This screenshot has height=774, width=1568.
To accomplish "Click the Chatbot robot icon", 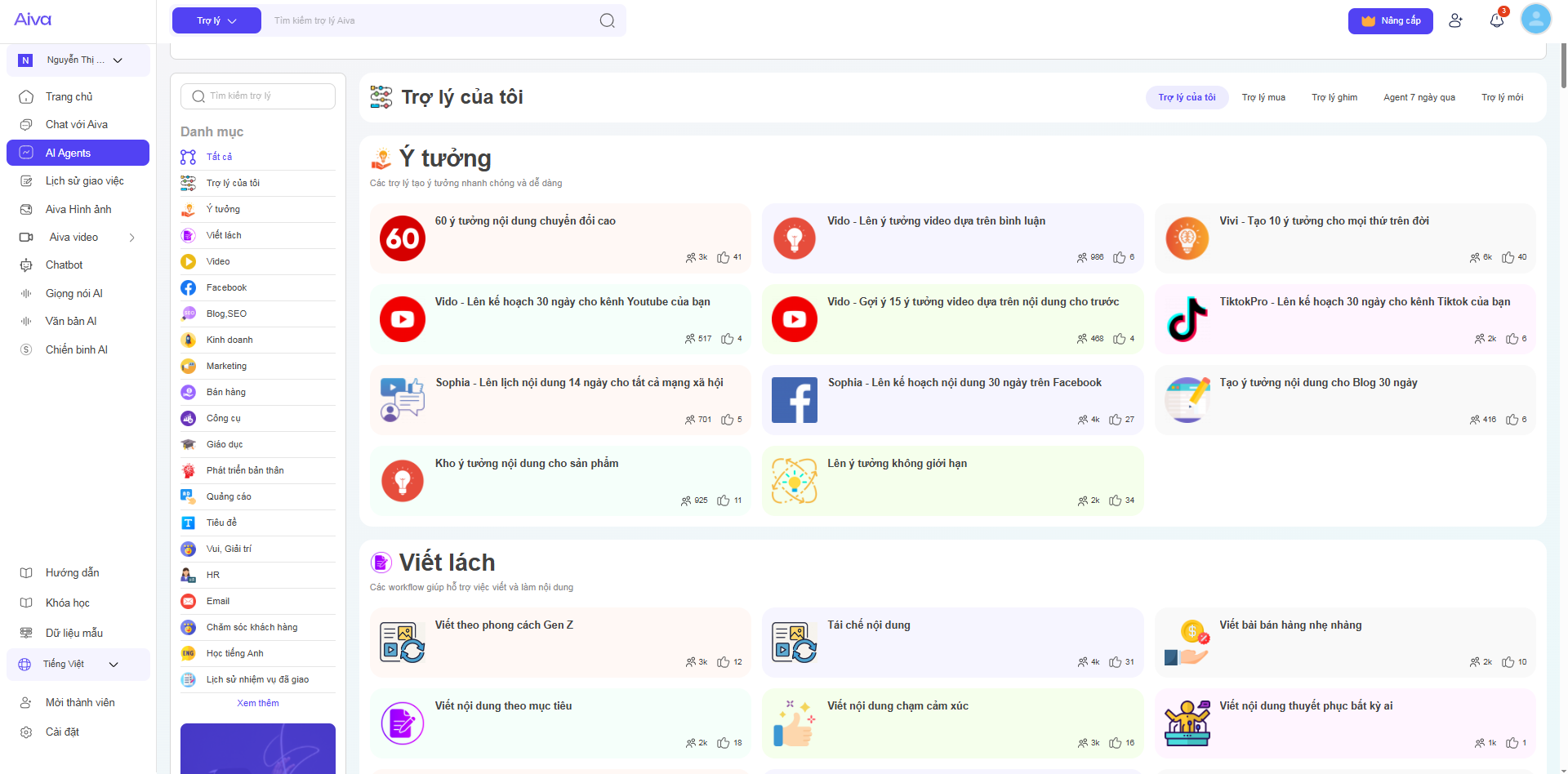I will pos(26,265).
